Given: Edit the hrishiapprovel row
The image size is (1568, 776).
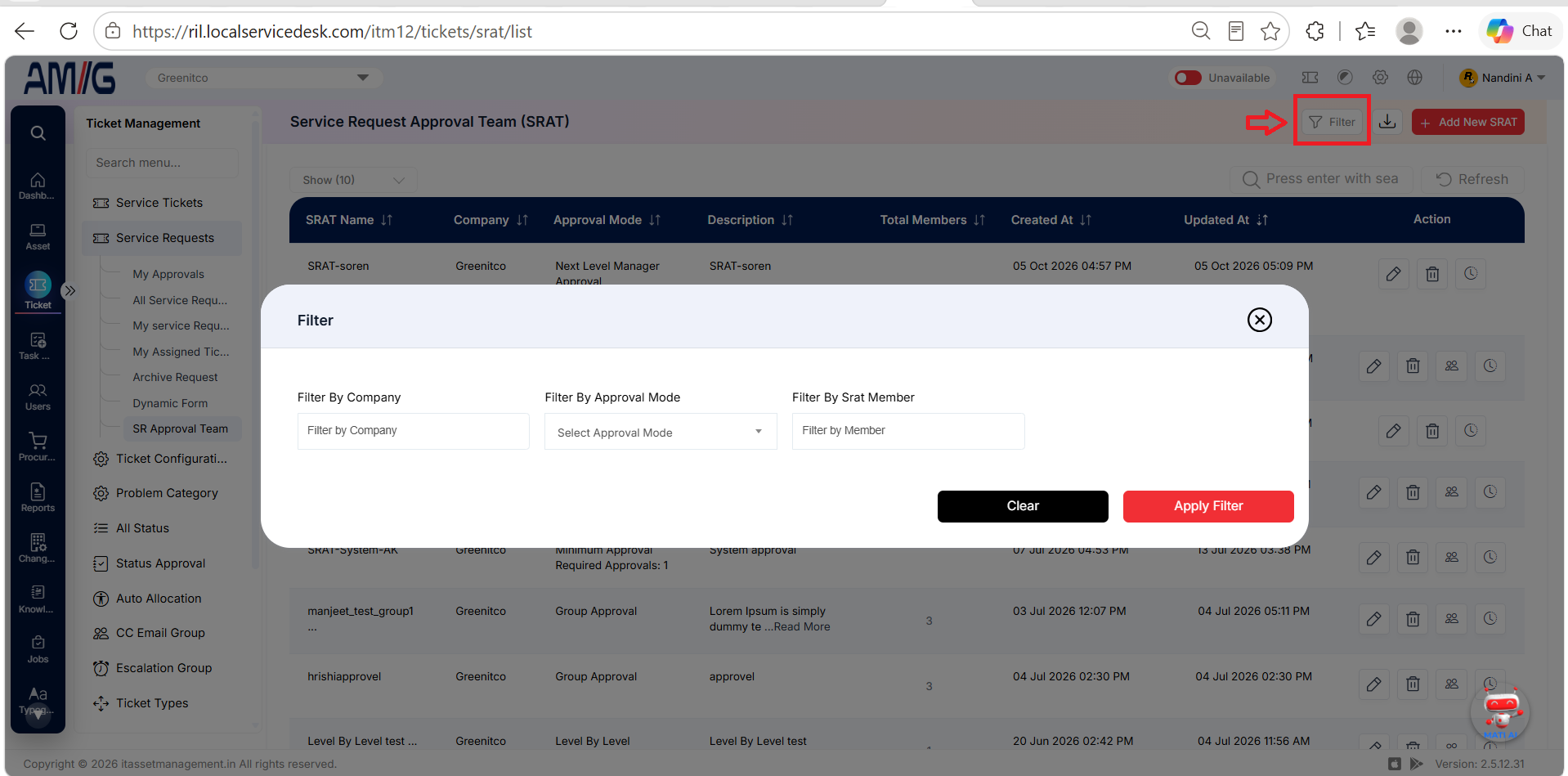Looking at the screenshot, I should tap(1373, 684).
